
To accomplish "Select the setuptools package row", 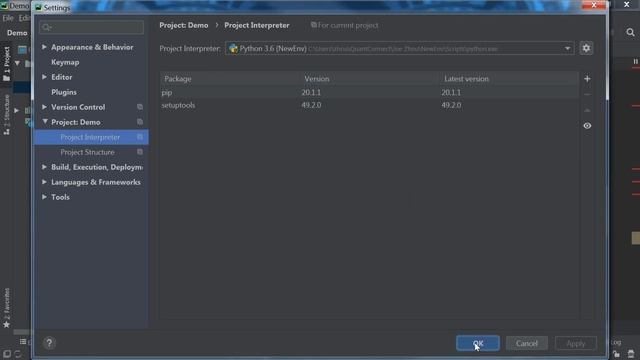I will (x=369, y=105).
